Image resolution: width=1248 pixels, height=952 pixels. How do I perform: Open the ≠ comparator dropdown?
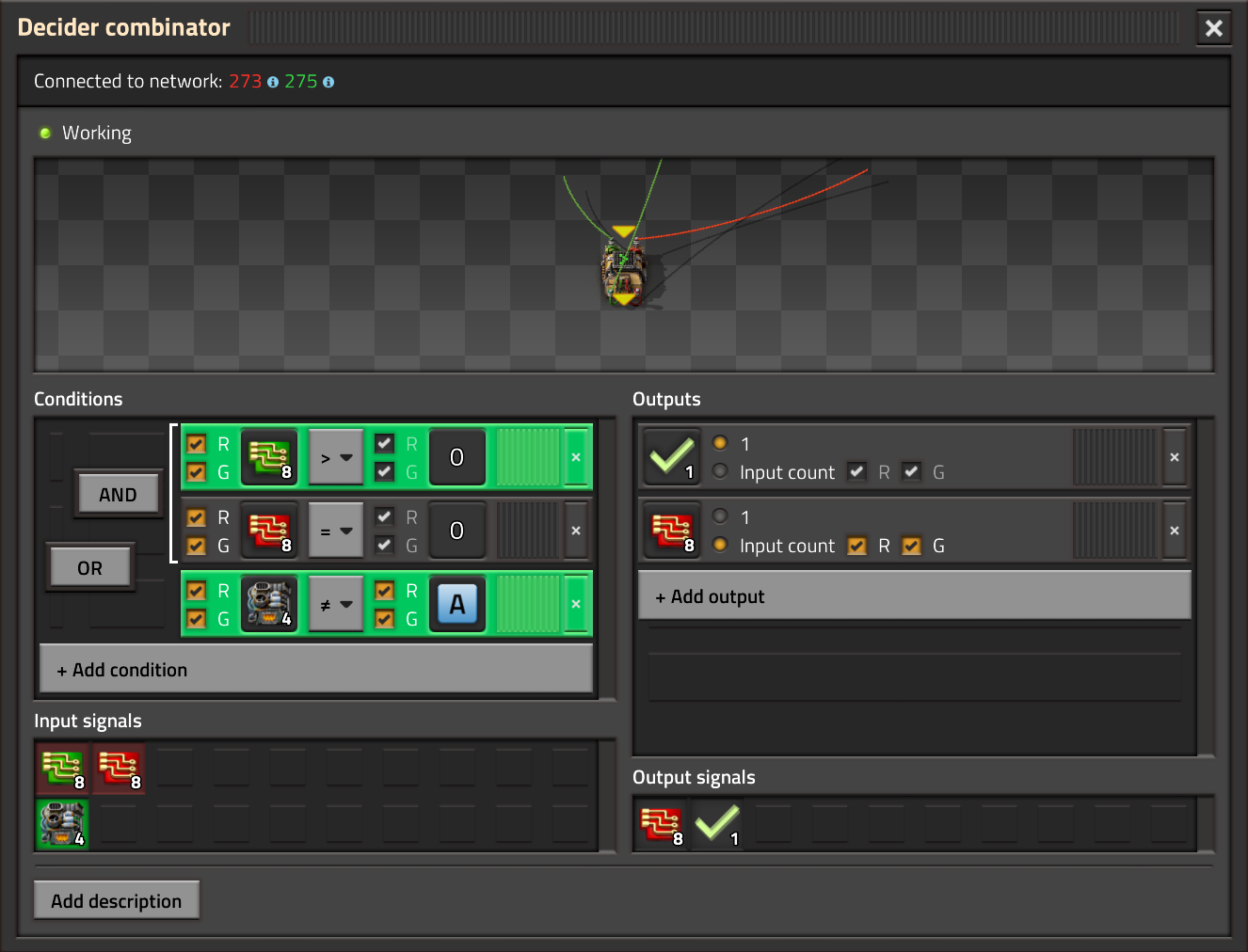pos(336,604)
